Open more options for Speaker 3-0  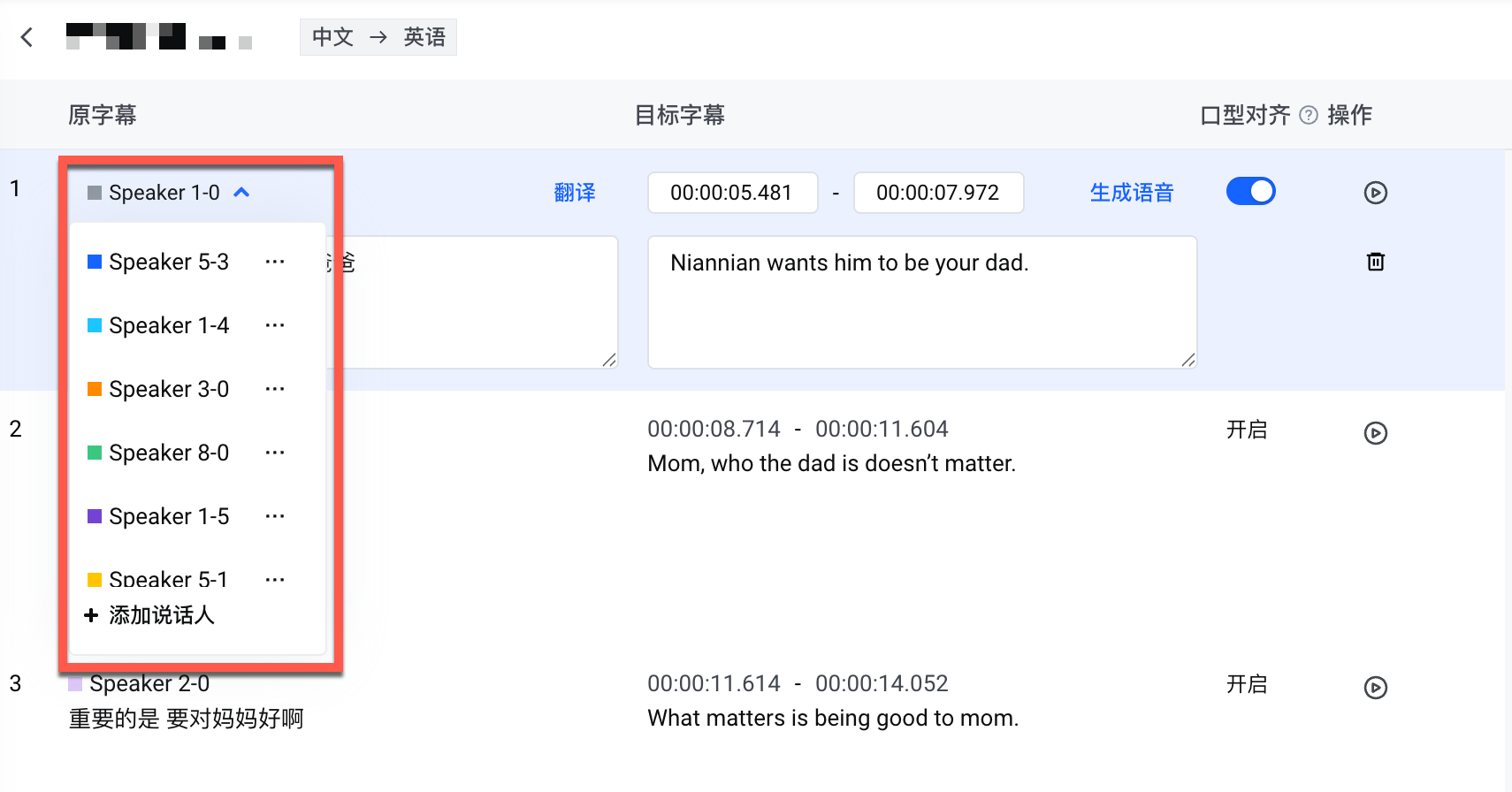tap(275, 389)
